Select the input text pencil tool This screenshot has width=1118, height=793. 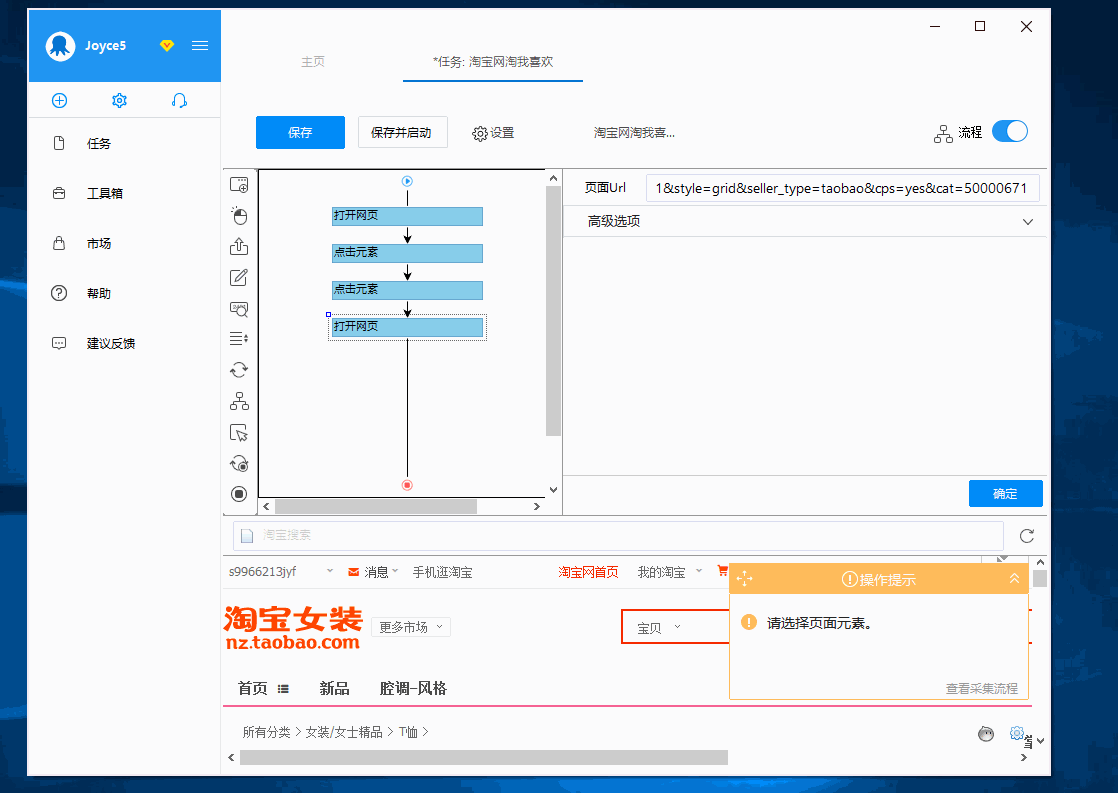coord(239,277)
